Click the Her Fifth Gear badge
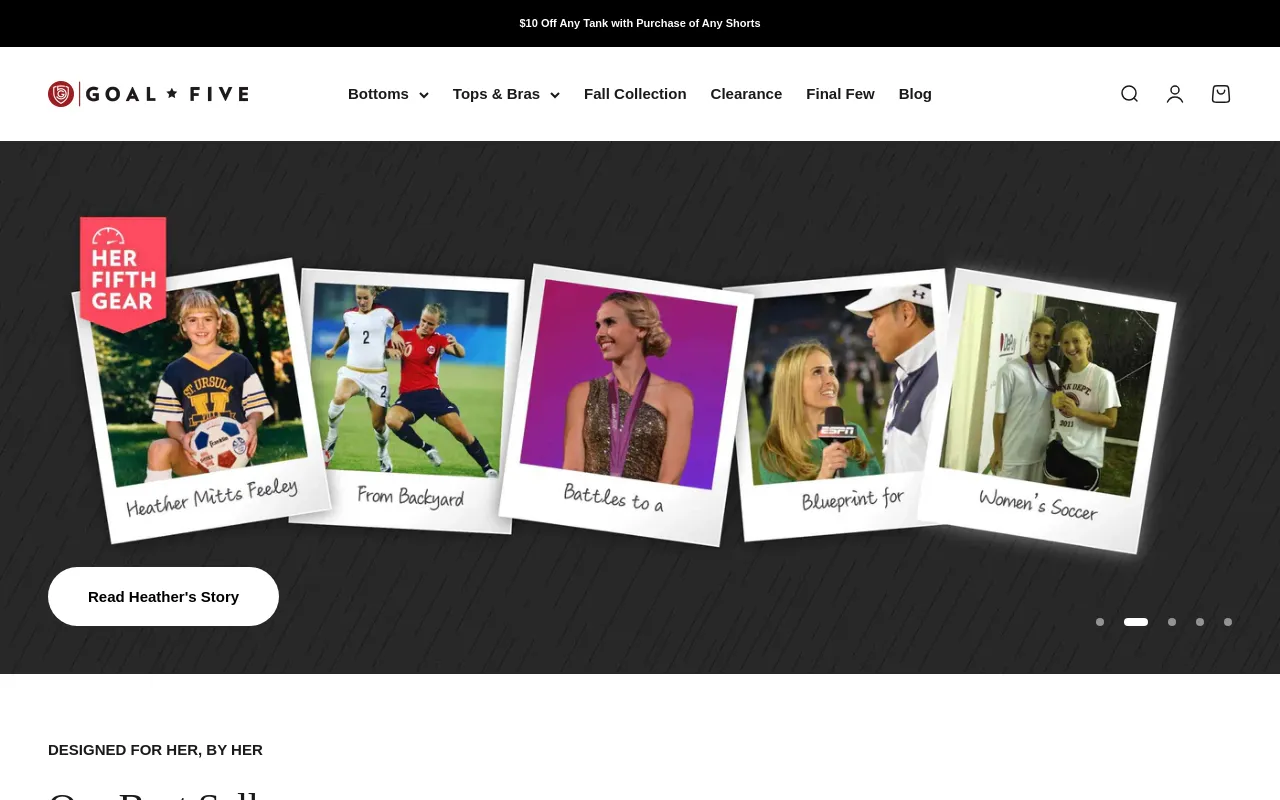This screenshot has width=1280, height=800. click(123, 272)
